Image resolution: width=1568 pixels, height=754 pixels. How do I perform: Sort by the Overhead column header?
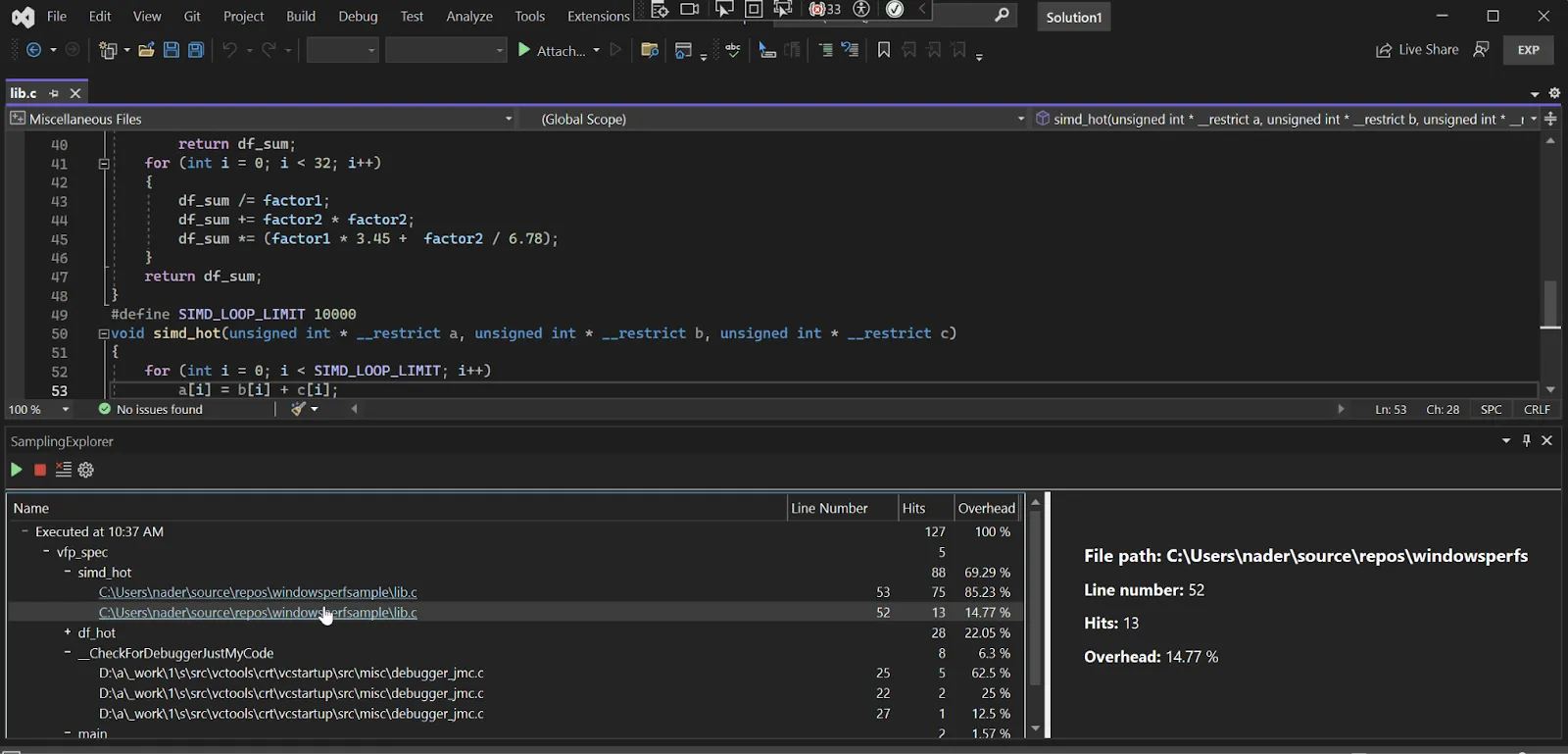(x=986, y=508)
